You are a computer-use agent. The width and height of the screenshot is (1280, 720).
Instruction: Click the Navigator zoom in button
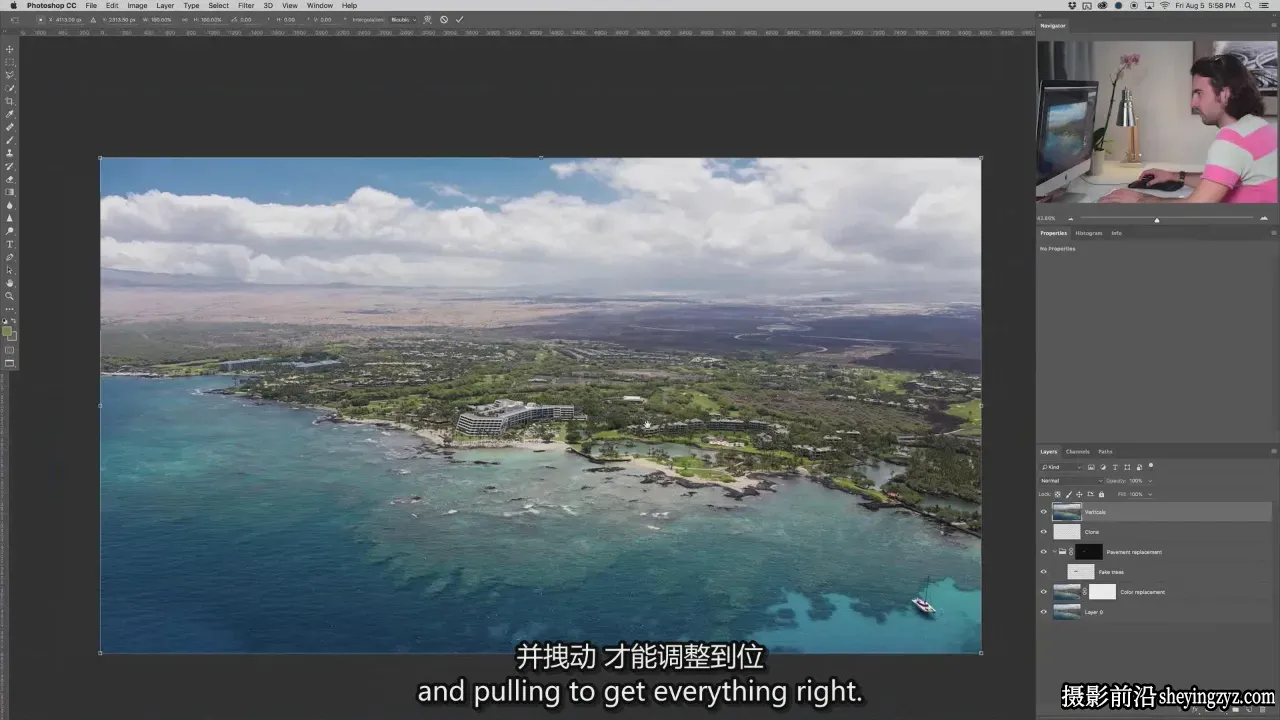1264,219
